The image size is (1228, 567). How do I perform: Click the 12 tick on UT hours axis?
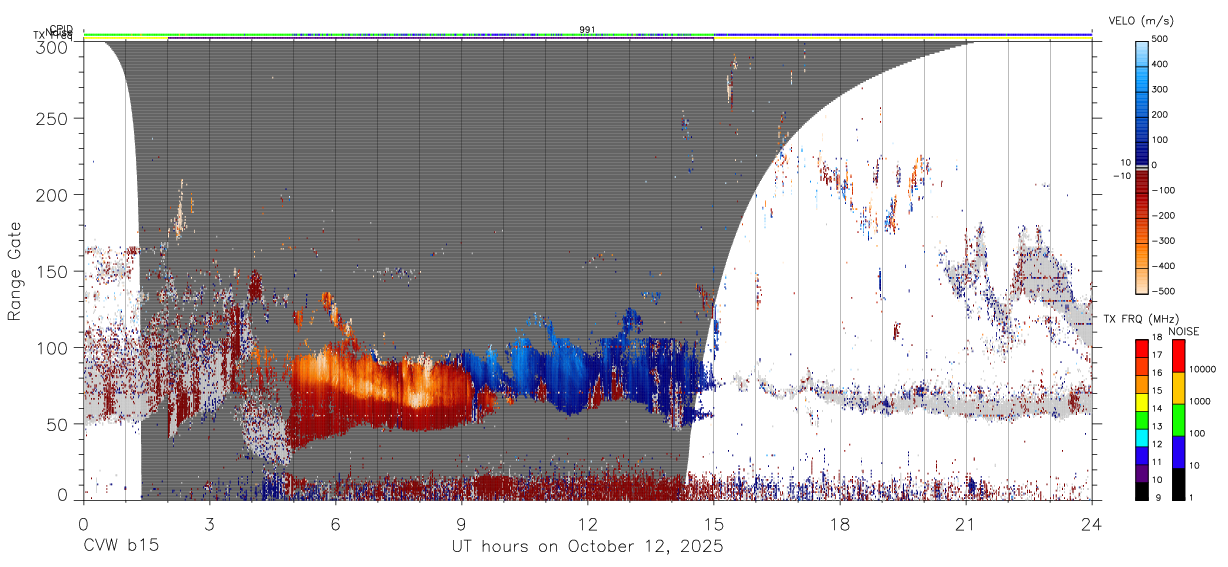pyautogui.click(x=587, y=524)
